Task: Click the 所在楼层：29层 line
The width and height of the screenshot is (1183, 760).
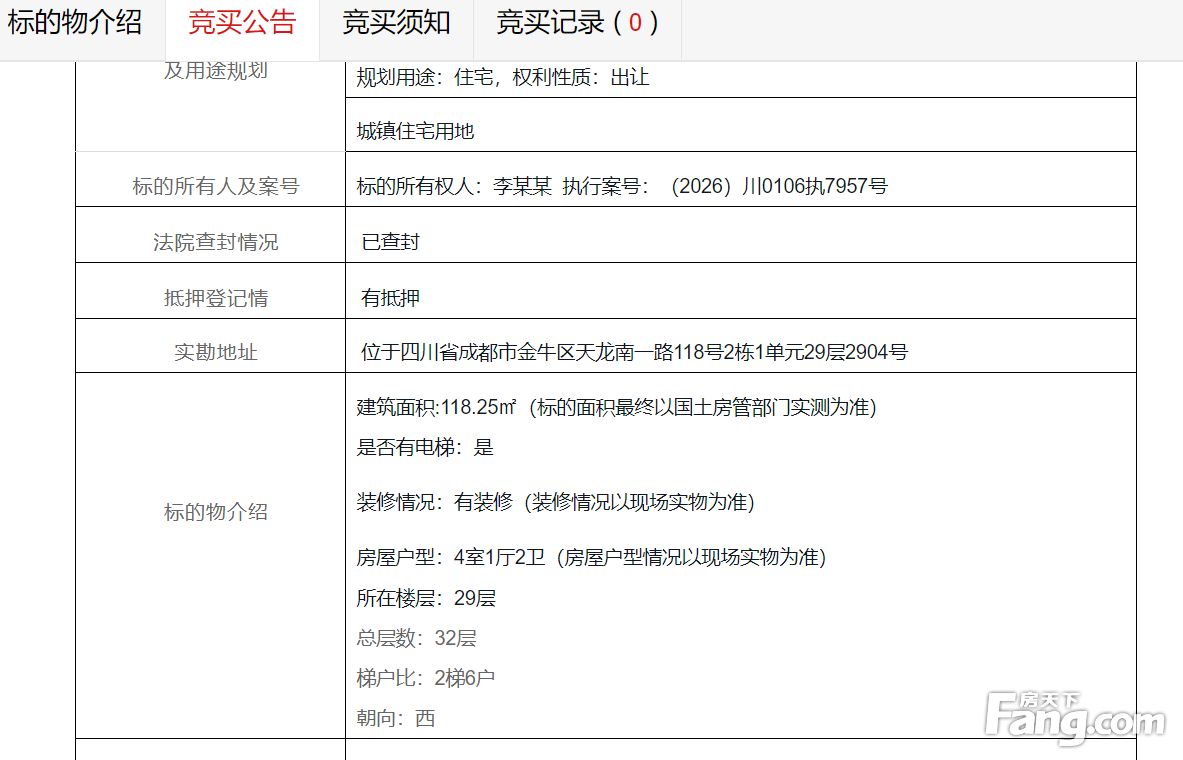Action: tap(426, 598)
